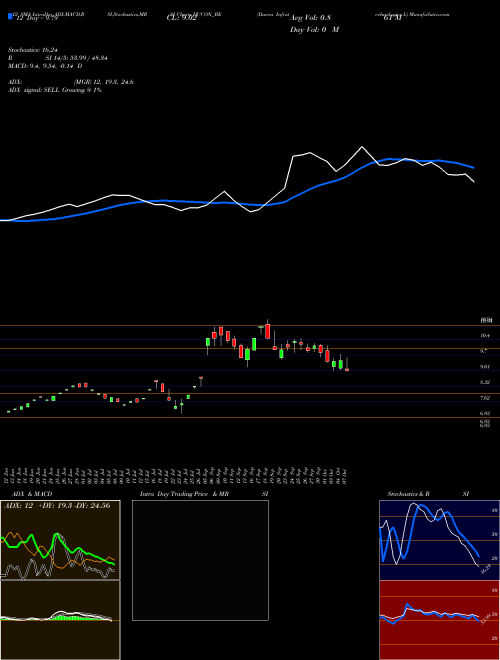Click the 'MACD: 9.4, 9.54, -0.14 D' line
Image resolution: width=500 pixels, height=660 pixels.
click(x=45, y=66)
